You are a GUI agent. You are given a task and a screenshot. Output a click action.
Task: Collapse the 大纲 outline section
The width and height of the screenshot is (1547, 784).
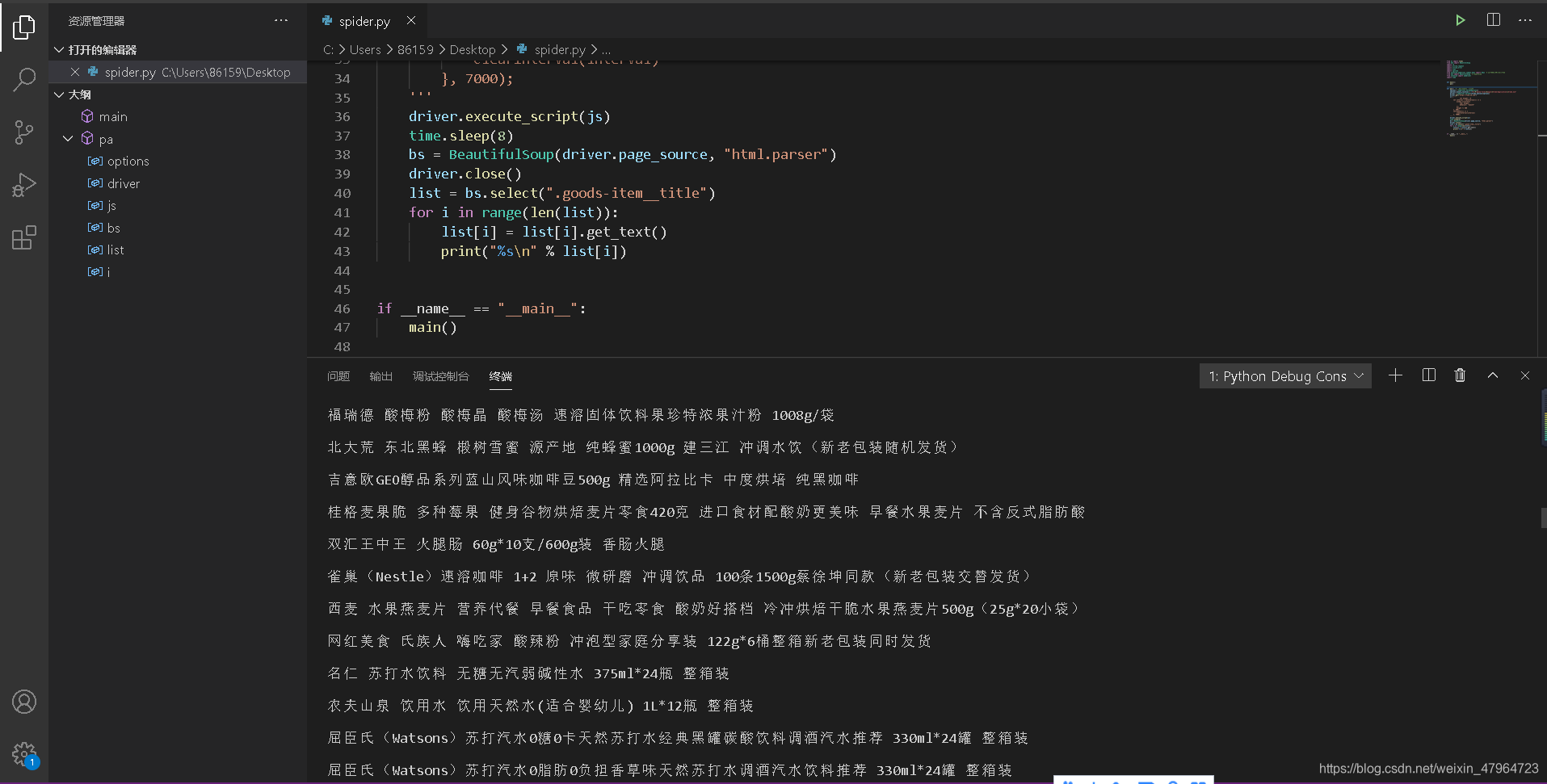pos(58,94)
